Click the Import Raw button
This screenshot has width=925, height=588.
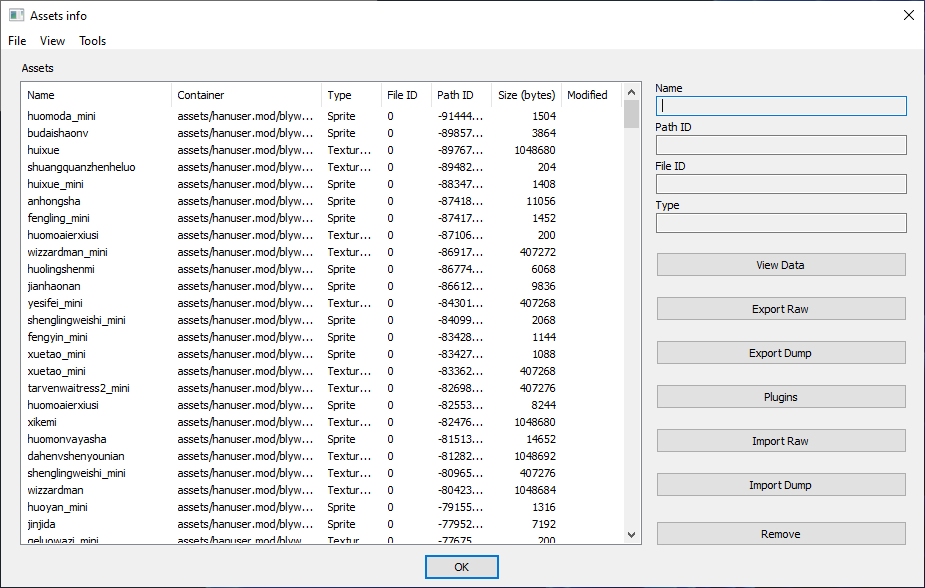pos(780,441)
